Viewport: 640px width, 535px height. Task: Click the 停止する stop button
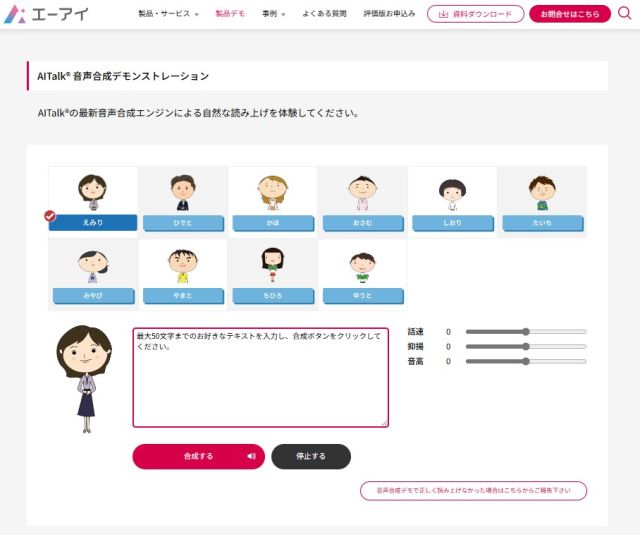pos(311,456)
